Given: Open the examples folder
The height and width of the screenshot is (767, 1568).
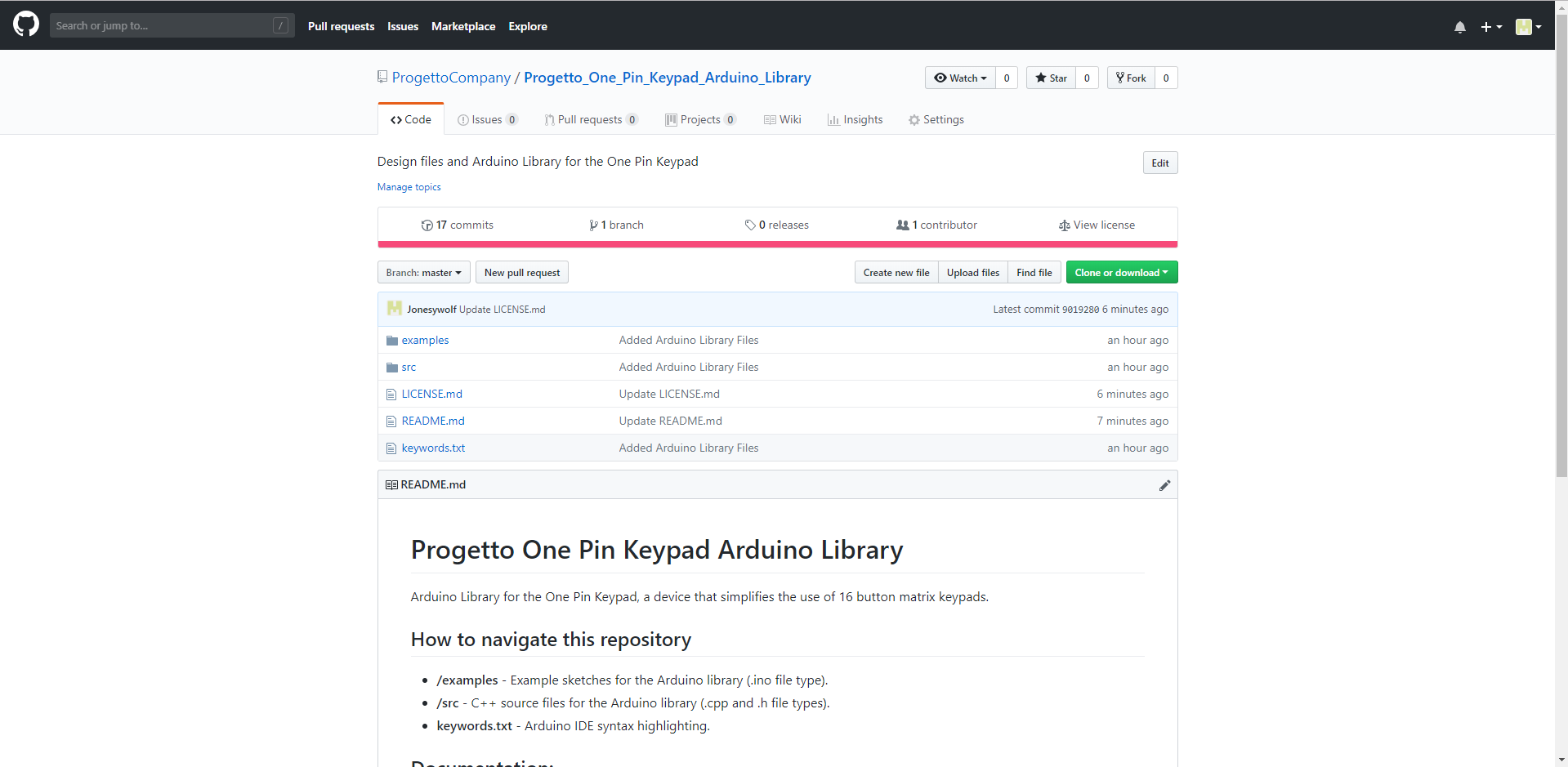Looking at the screenshot, I should 425,340.
